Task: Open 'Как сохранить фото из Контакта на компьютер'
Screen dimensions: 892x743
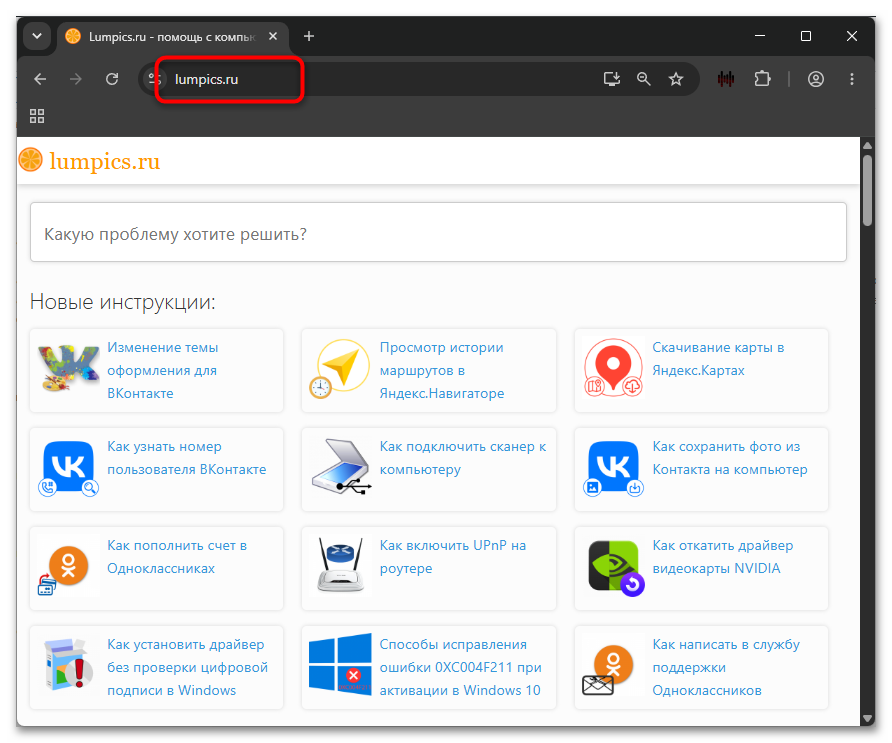Action: pyautogui.click(x=730, y=458)
